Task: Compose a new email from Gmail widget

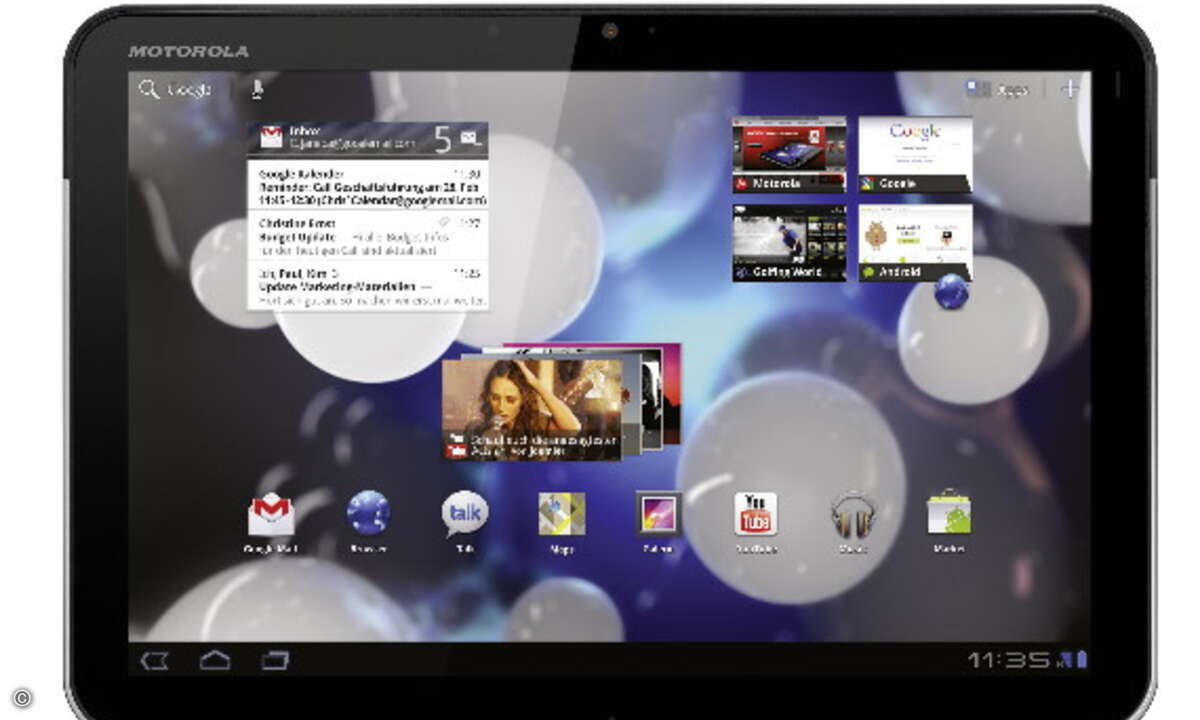Action: 470,138
